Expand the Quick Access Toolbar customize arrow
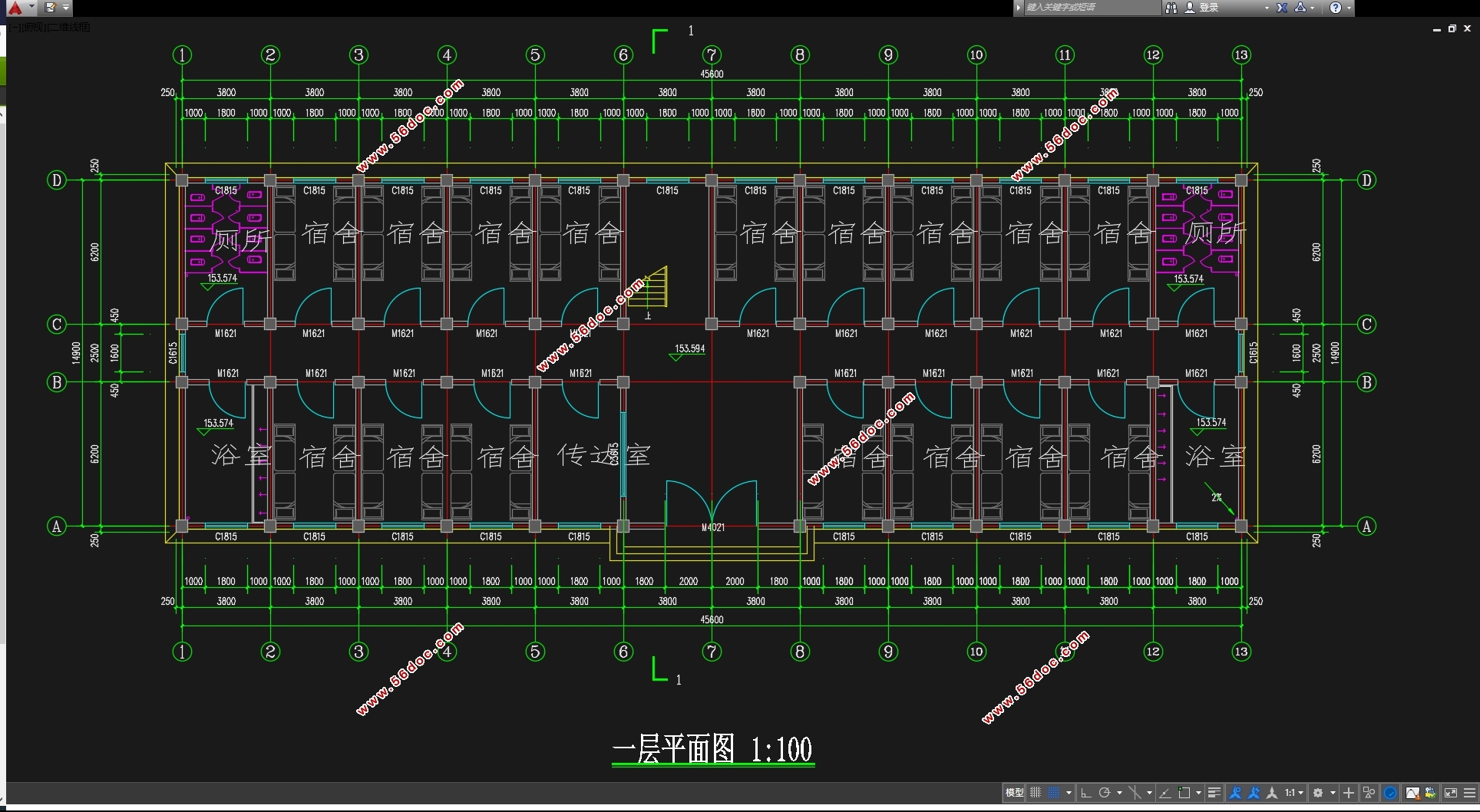Image resolution: width=1480 pixels, height=812 pixels. (x=66, y=8)
